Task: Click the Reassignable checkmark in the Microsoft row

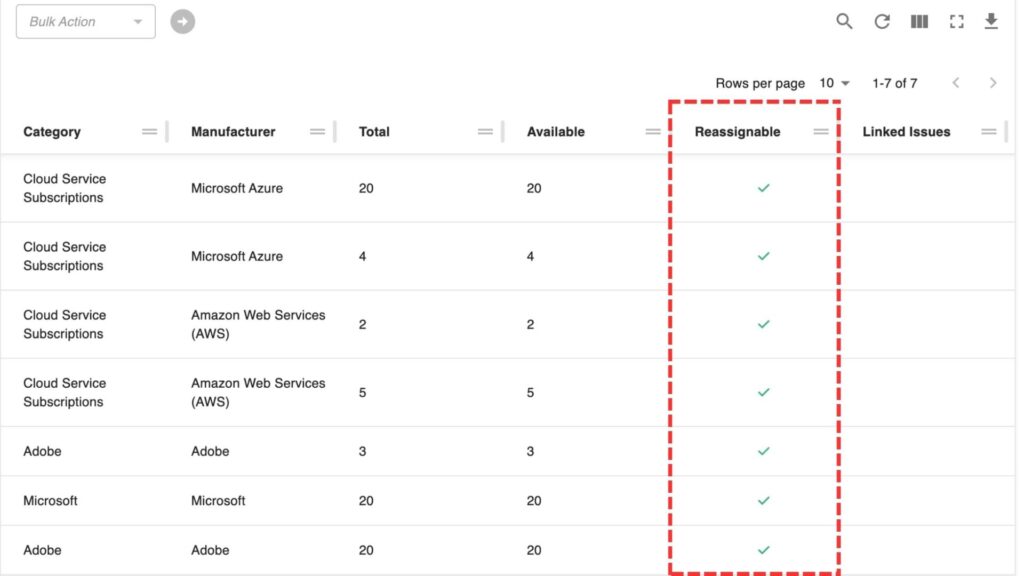Action: pos(763,500)
